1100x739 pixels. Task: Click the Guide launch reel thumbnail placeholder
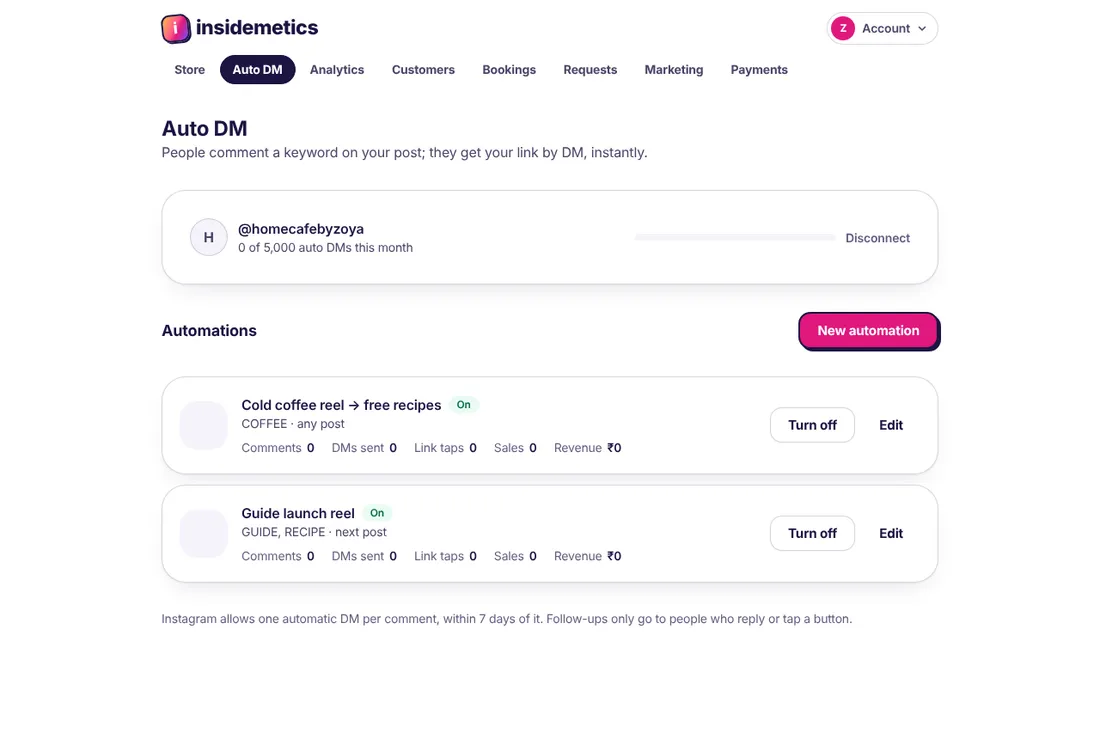click(203, 533)
